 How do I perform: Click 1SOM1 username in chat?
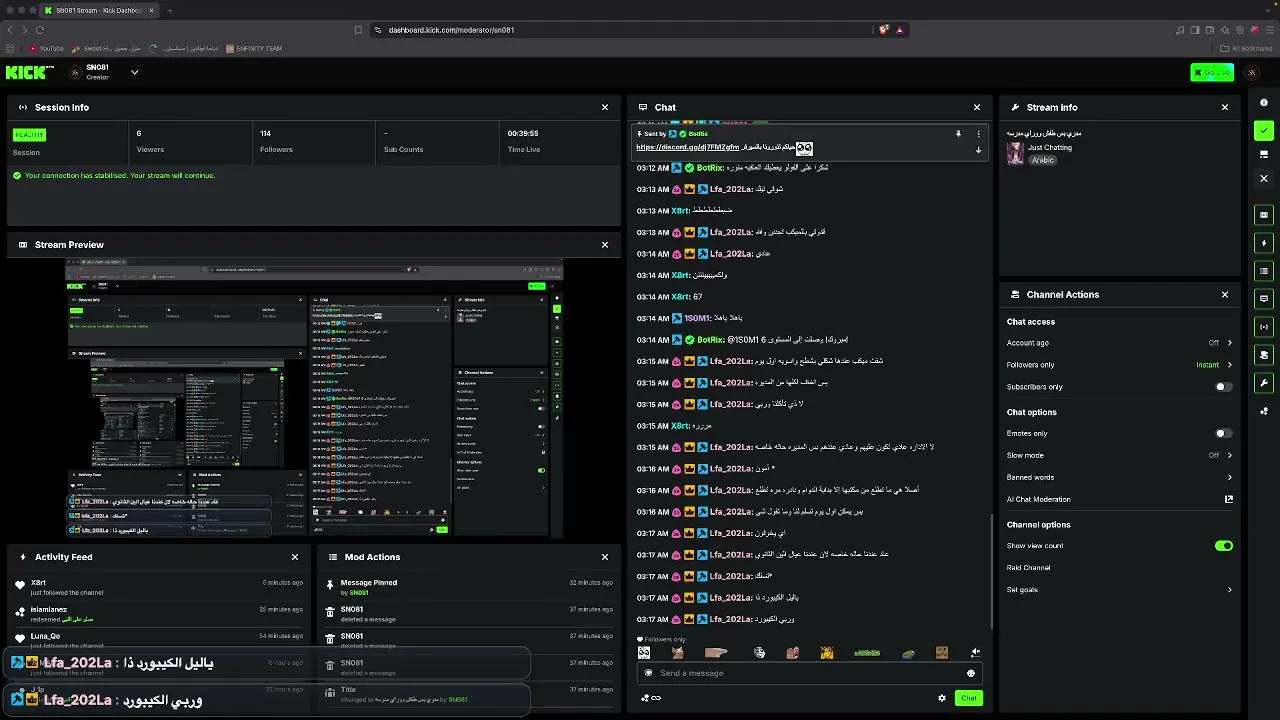coord(698,319)
